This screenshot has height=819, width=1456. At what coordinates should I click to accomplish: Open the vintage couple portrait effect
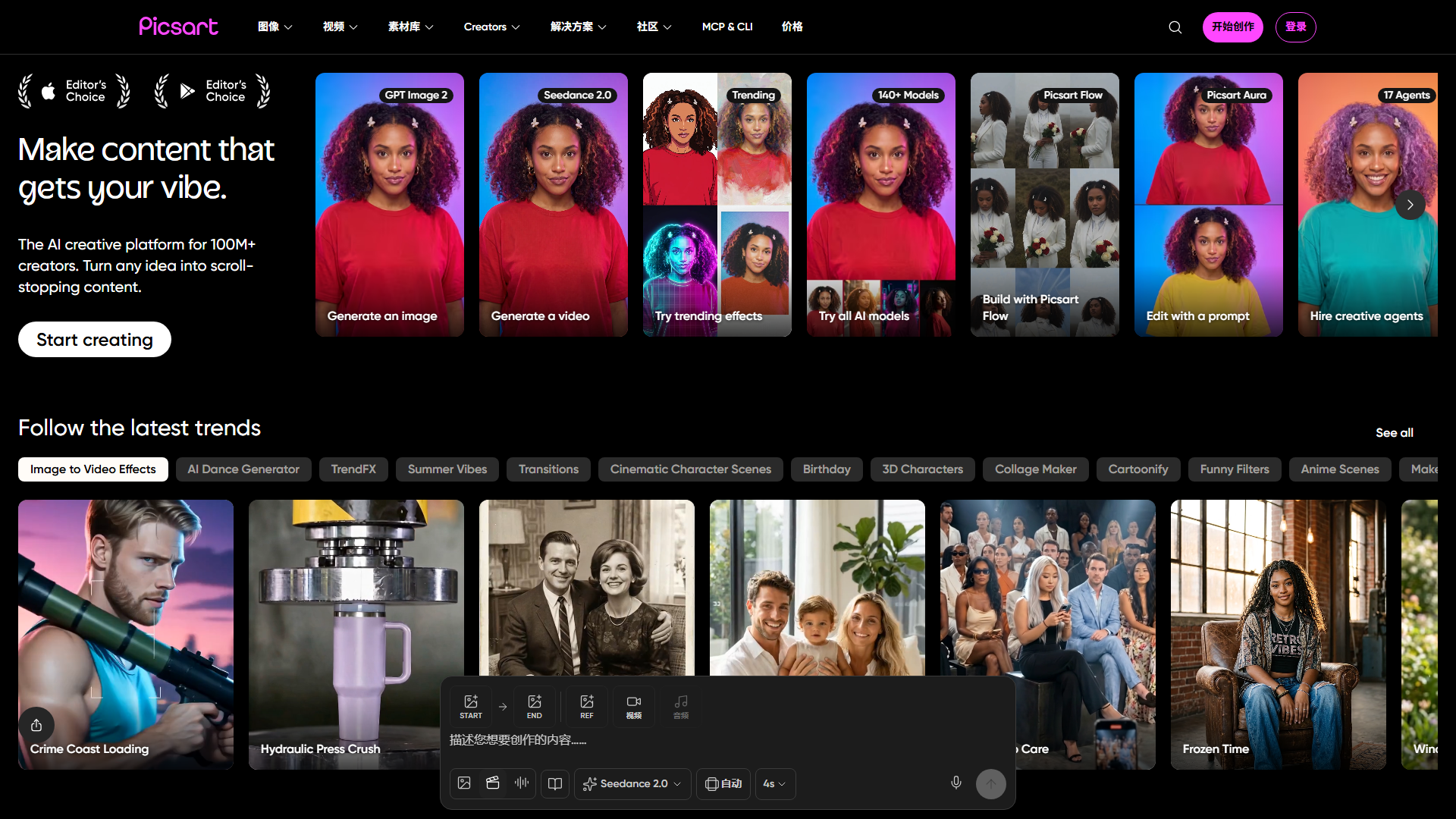click(x=587, y=588)
